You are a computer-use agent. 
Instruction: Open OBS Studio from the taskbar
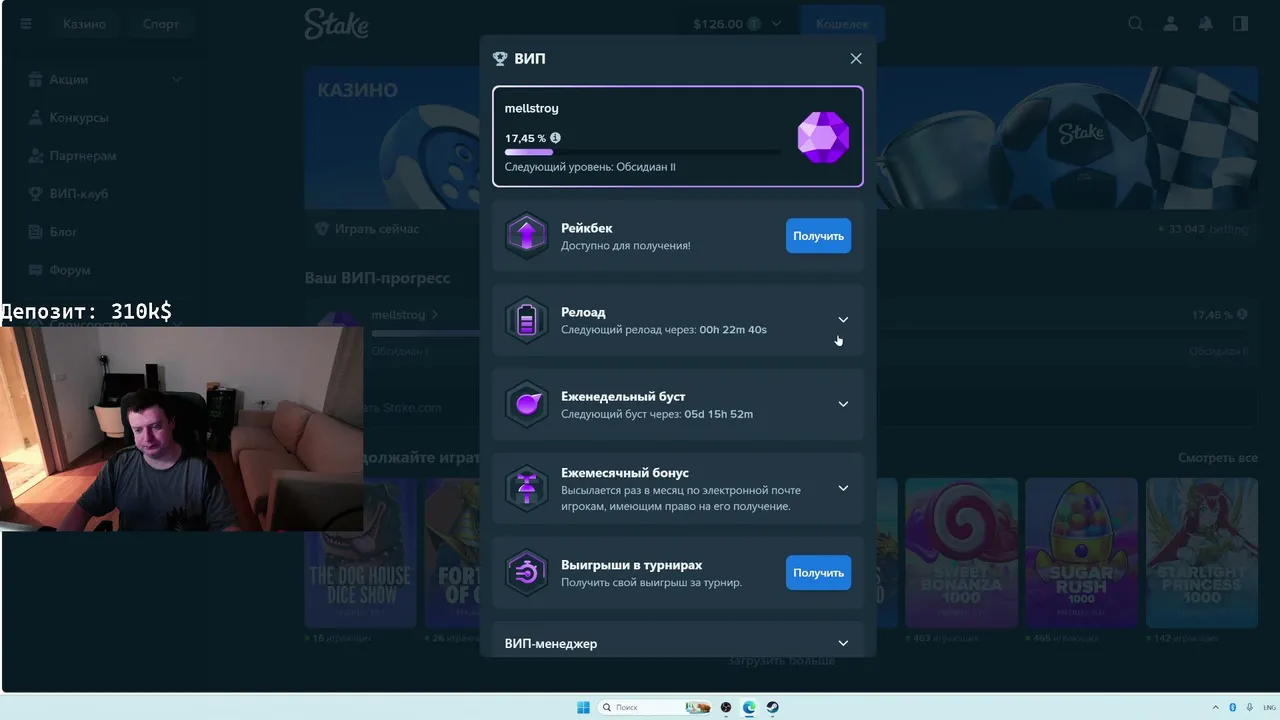pyautogui.click(x=726, y=707)
